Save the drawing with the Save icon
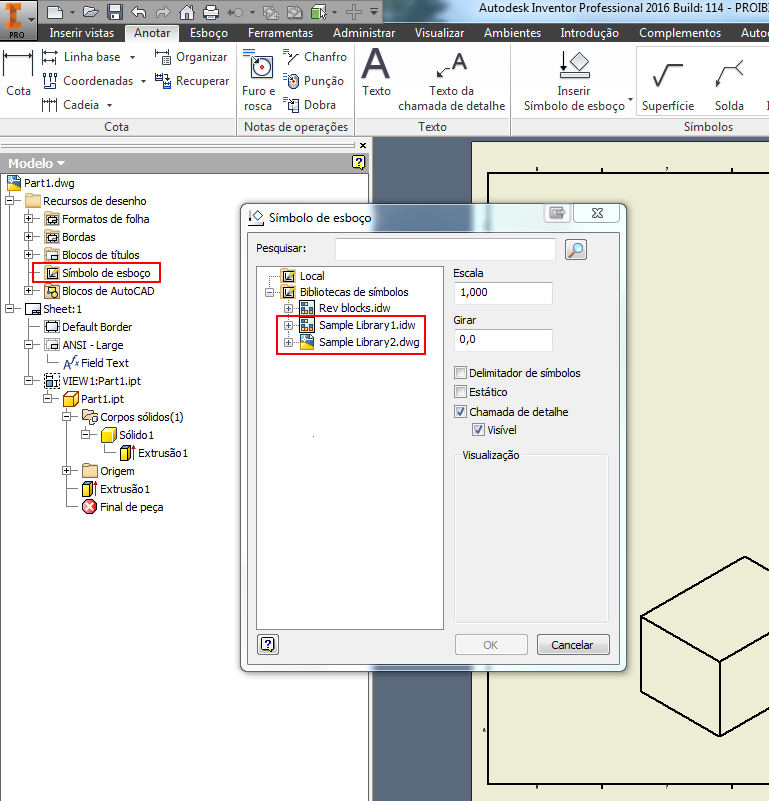This screenshot has width=769, height=801. click(115, 11)
